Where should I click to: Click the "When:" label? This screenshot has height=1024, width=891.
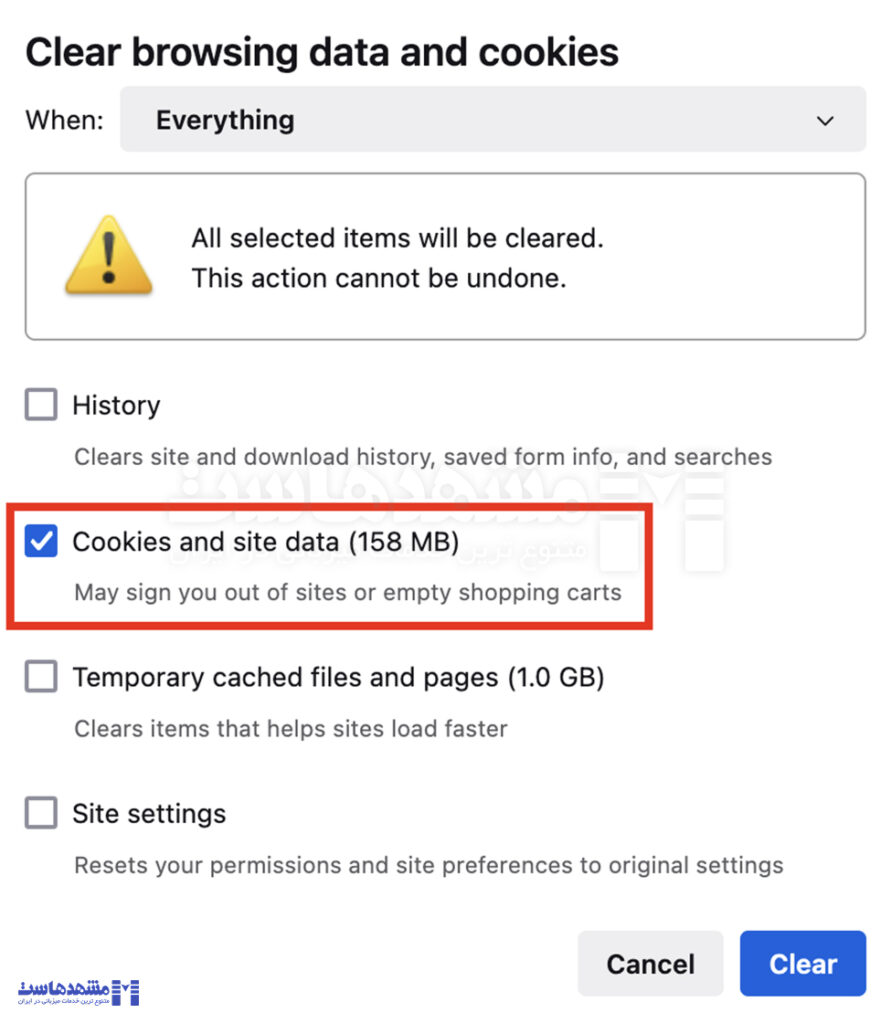coord(64,120)
